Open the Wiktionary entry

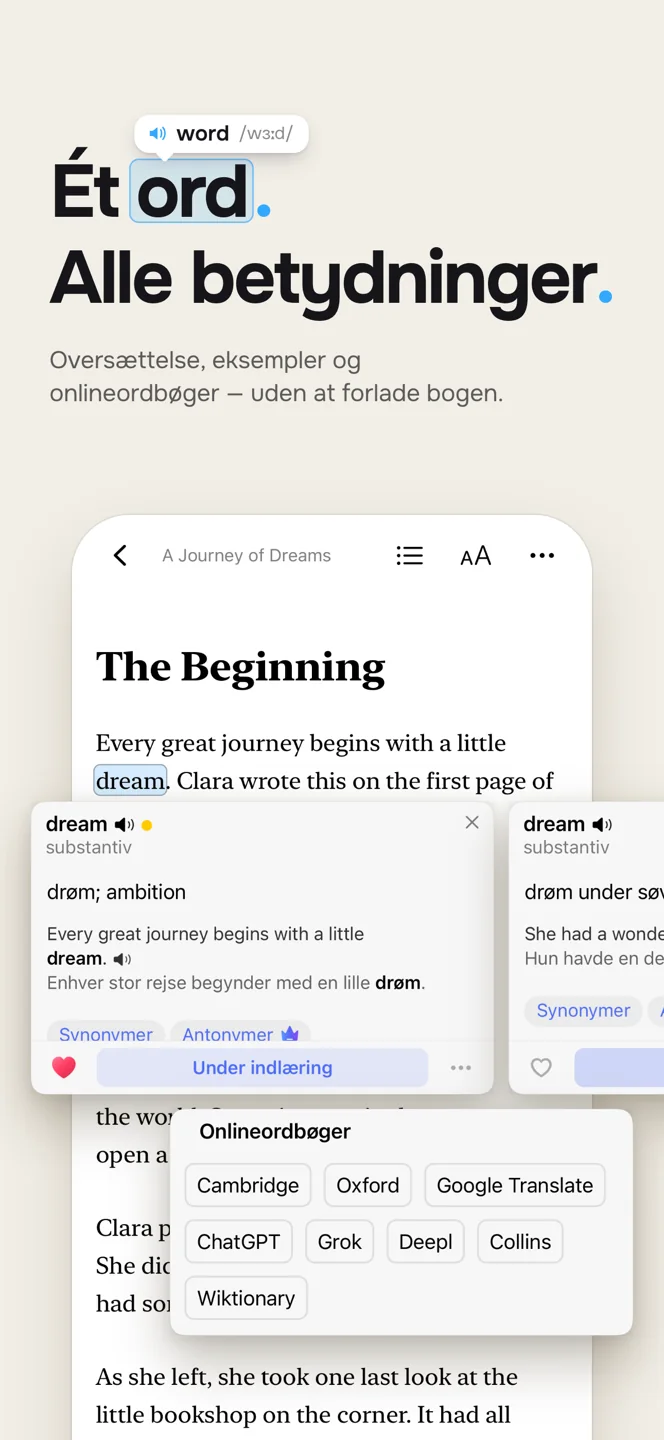click(246, 1298)
